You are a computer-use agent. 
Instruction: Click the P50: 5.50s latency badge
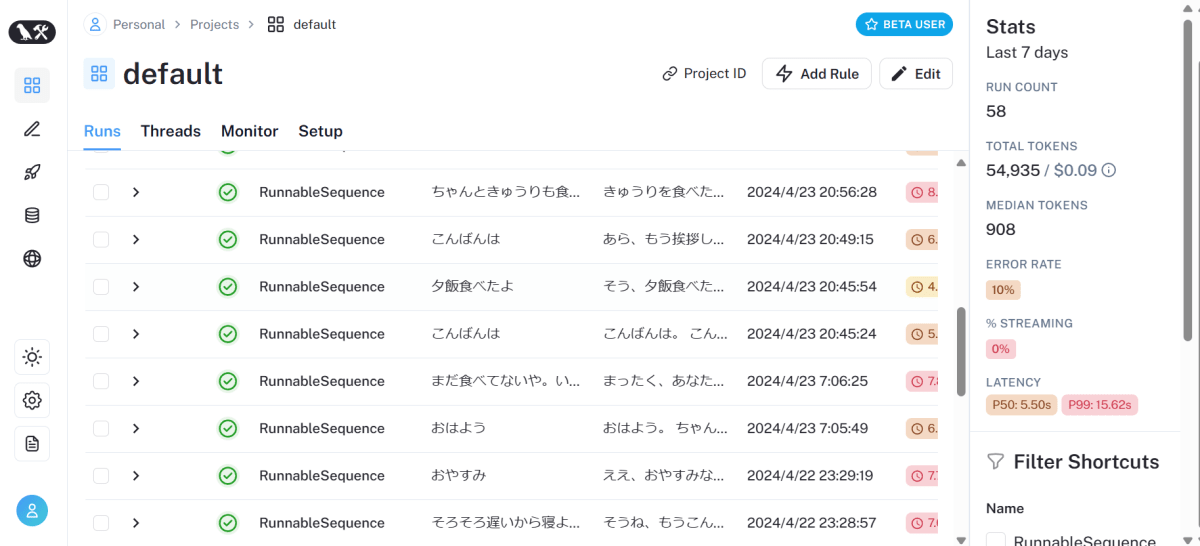point(1021,405)
